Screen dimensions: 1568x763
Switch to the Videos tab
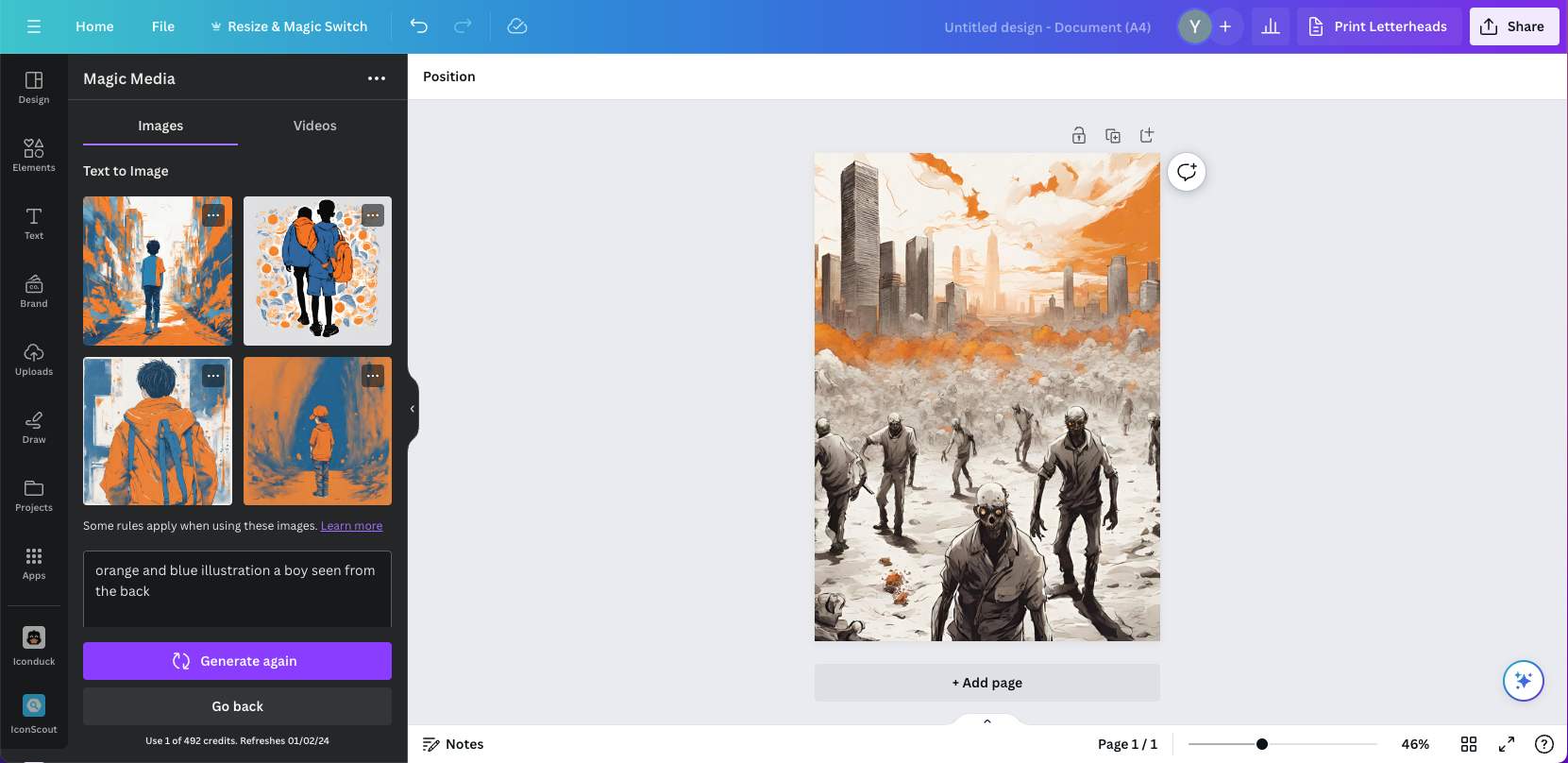tap(314, 126)
